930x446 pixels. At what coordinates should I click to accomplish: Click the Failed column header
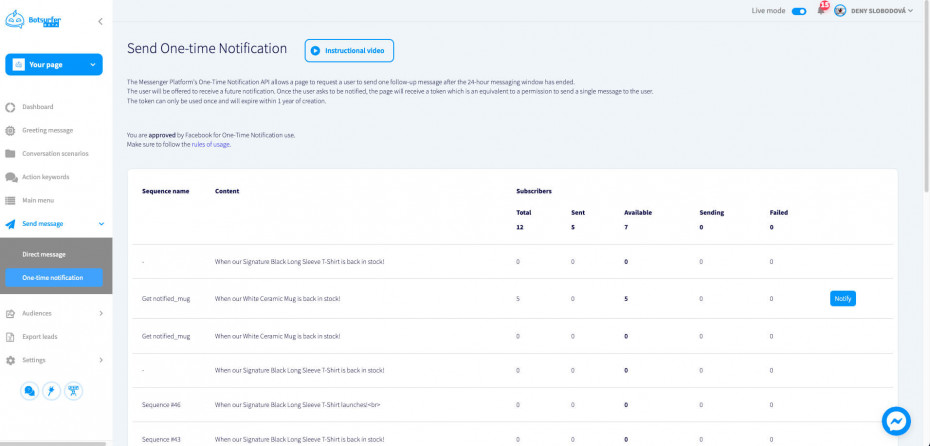779,212
